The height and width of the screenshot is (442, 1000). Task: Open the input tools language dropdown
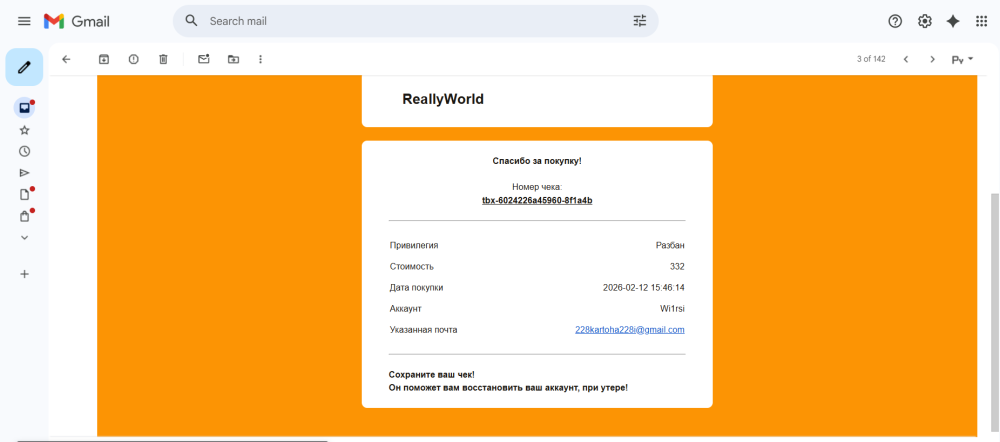962,59
